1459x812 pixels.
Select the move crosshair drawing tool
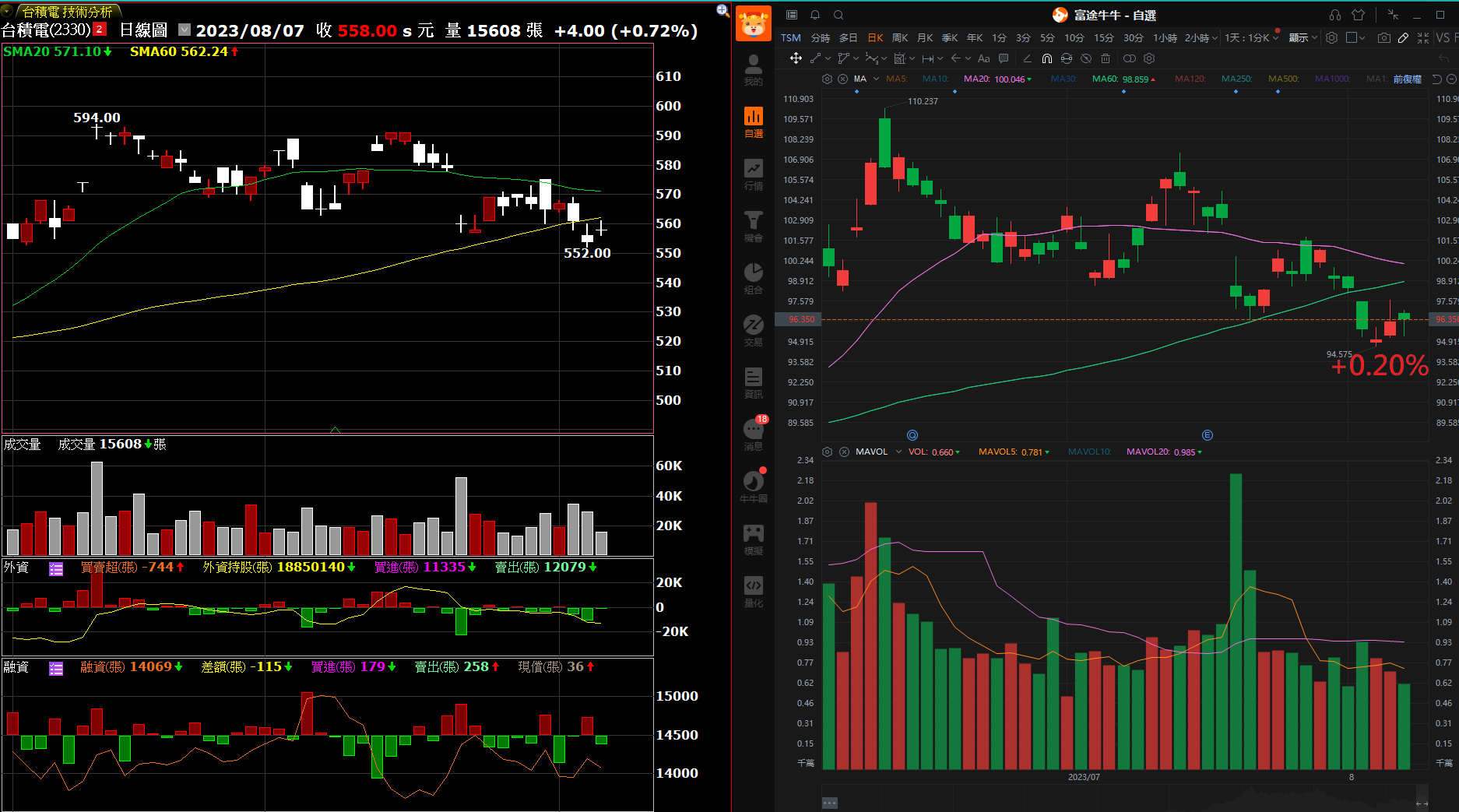coord(796,58)
